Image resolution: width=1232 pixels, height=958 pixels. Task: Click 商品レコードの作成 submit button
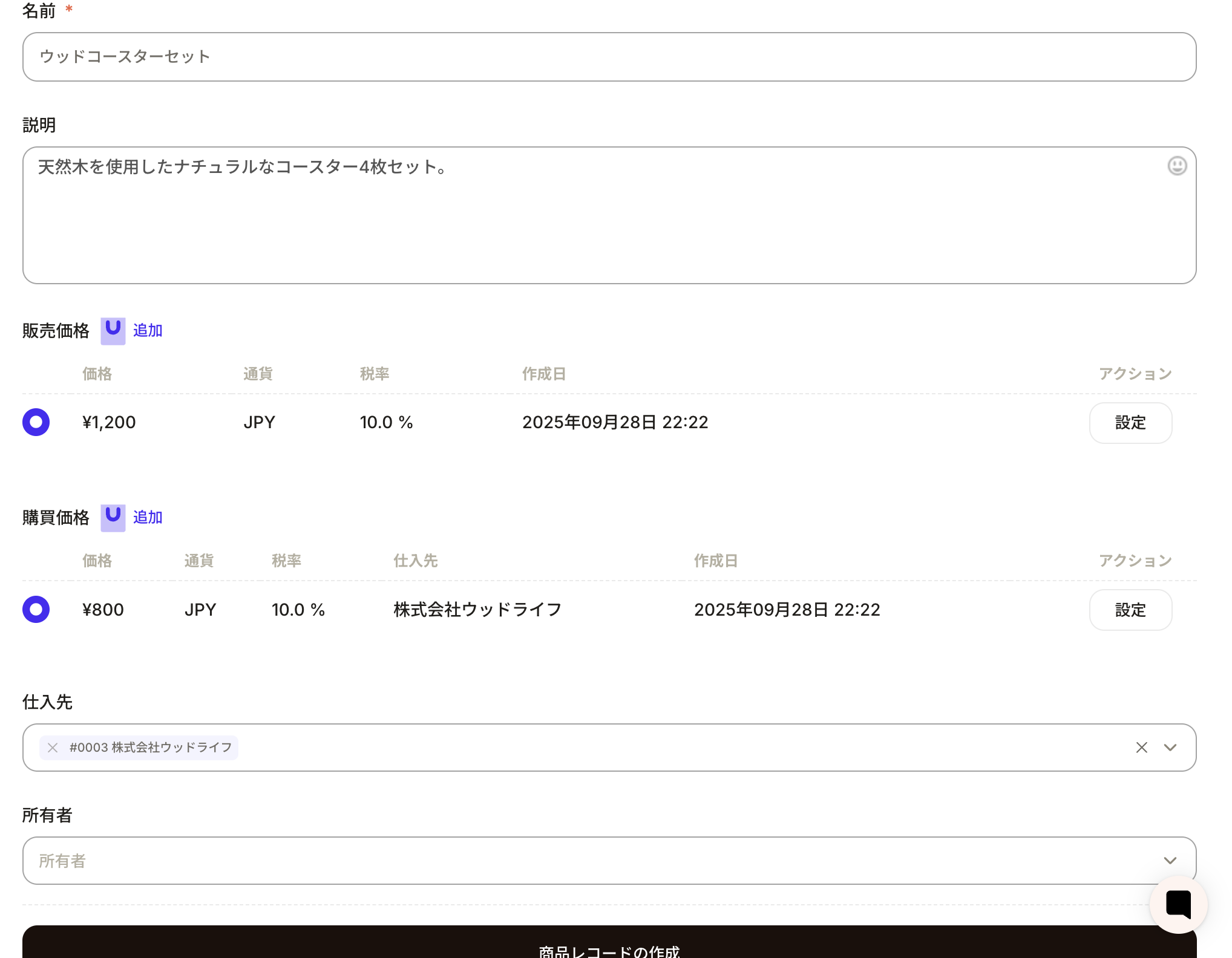tap(609, 946)
